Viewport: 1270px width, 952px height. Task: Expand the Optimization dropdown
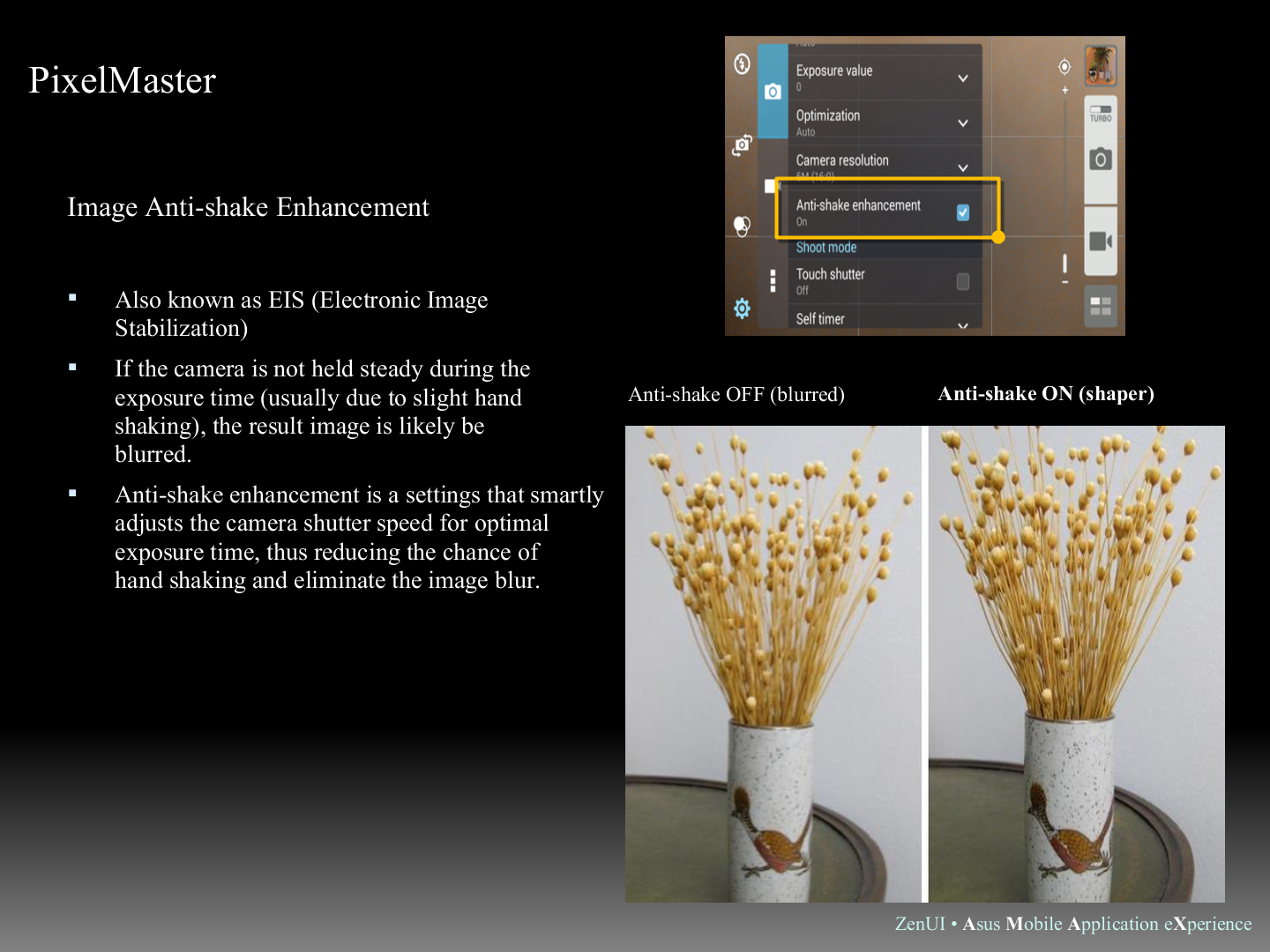click(x=962, y=123)
